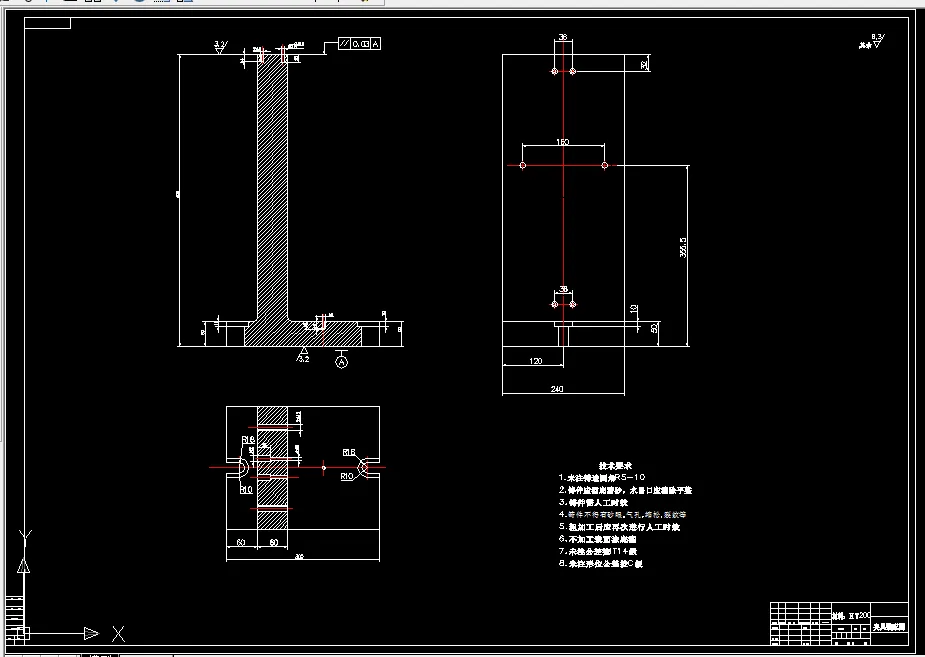Click the left hole of the 160-spaced pair
The image size is (925, 657).
pyautogui.click(x=523, y=165)
